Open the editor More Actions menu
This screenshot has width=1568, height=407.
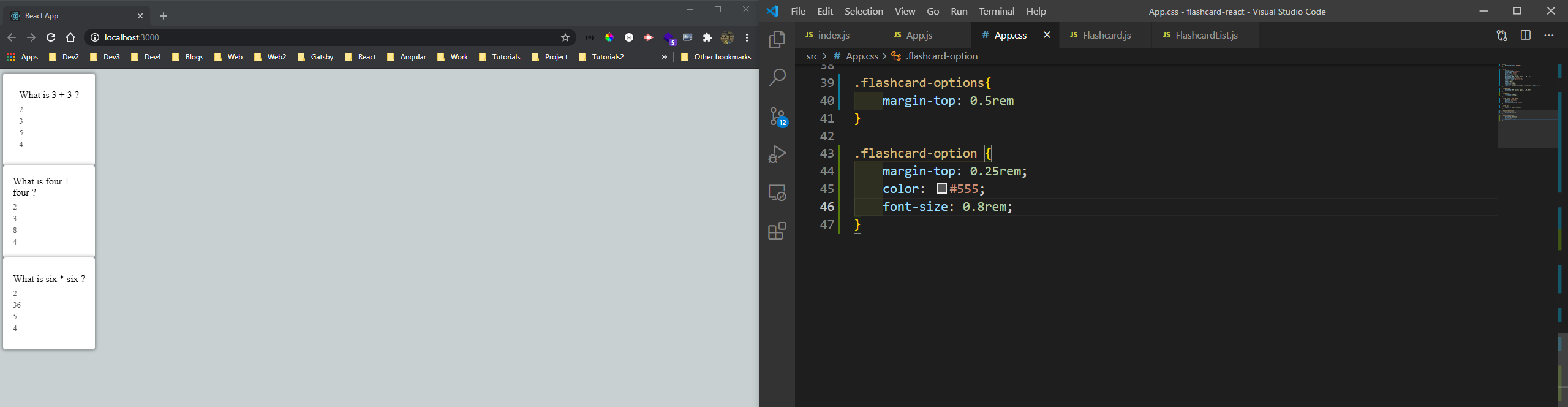point(1549,36)
